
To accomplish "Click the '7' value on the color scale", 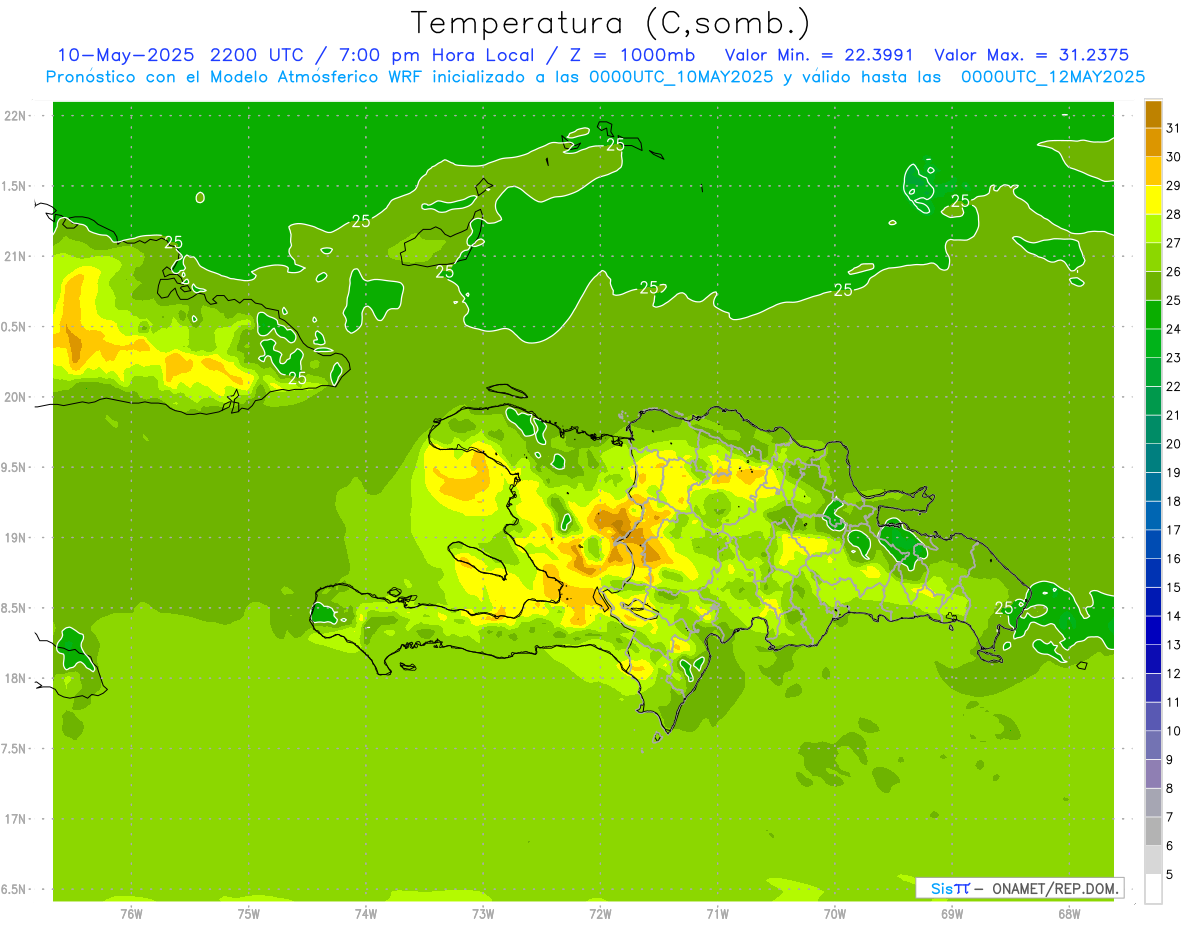I will [1170, 818].
